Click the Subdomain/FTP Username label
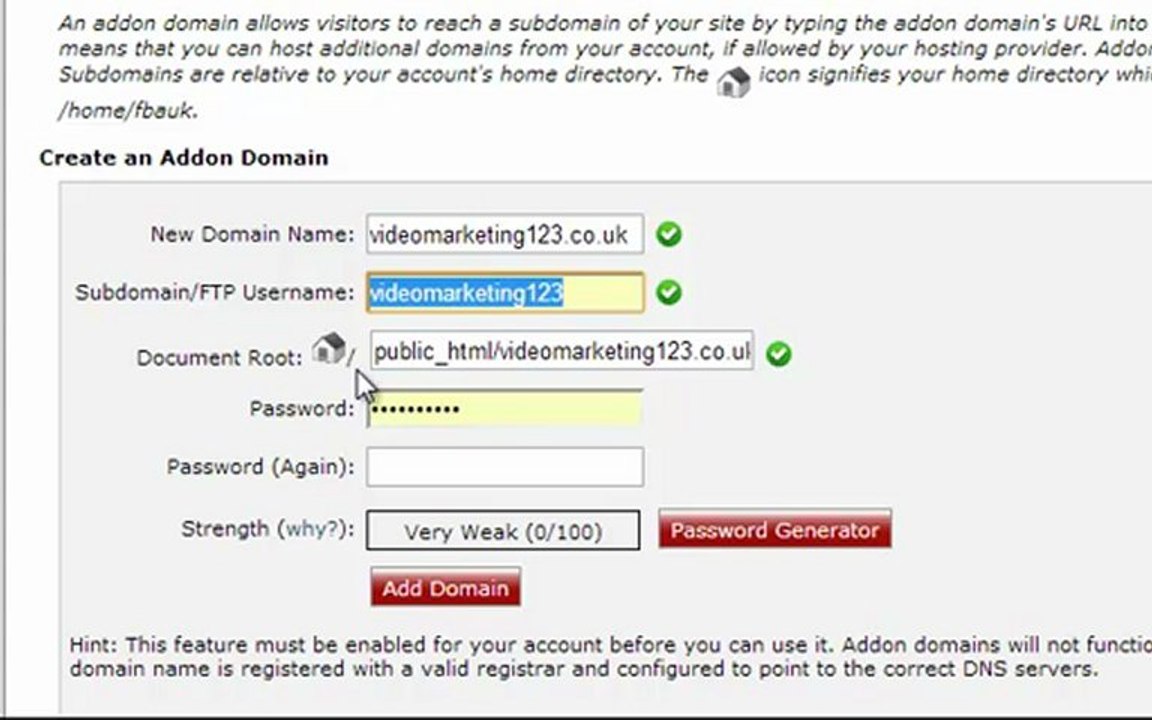 click(x=215, y=292)
